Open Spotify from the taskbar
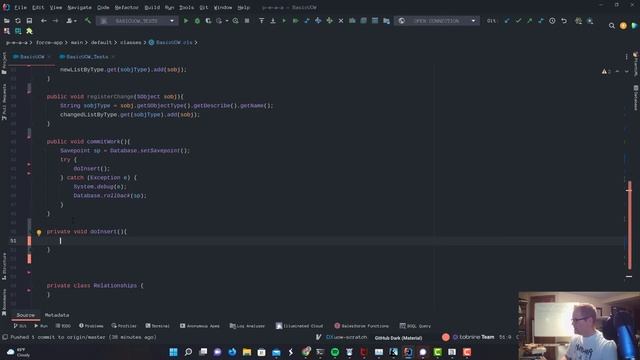The image size is (640, 360). (335, 352)
